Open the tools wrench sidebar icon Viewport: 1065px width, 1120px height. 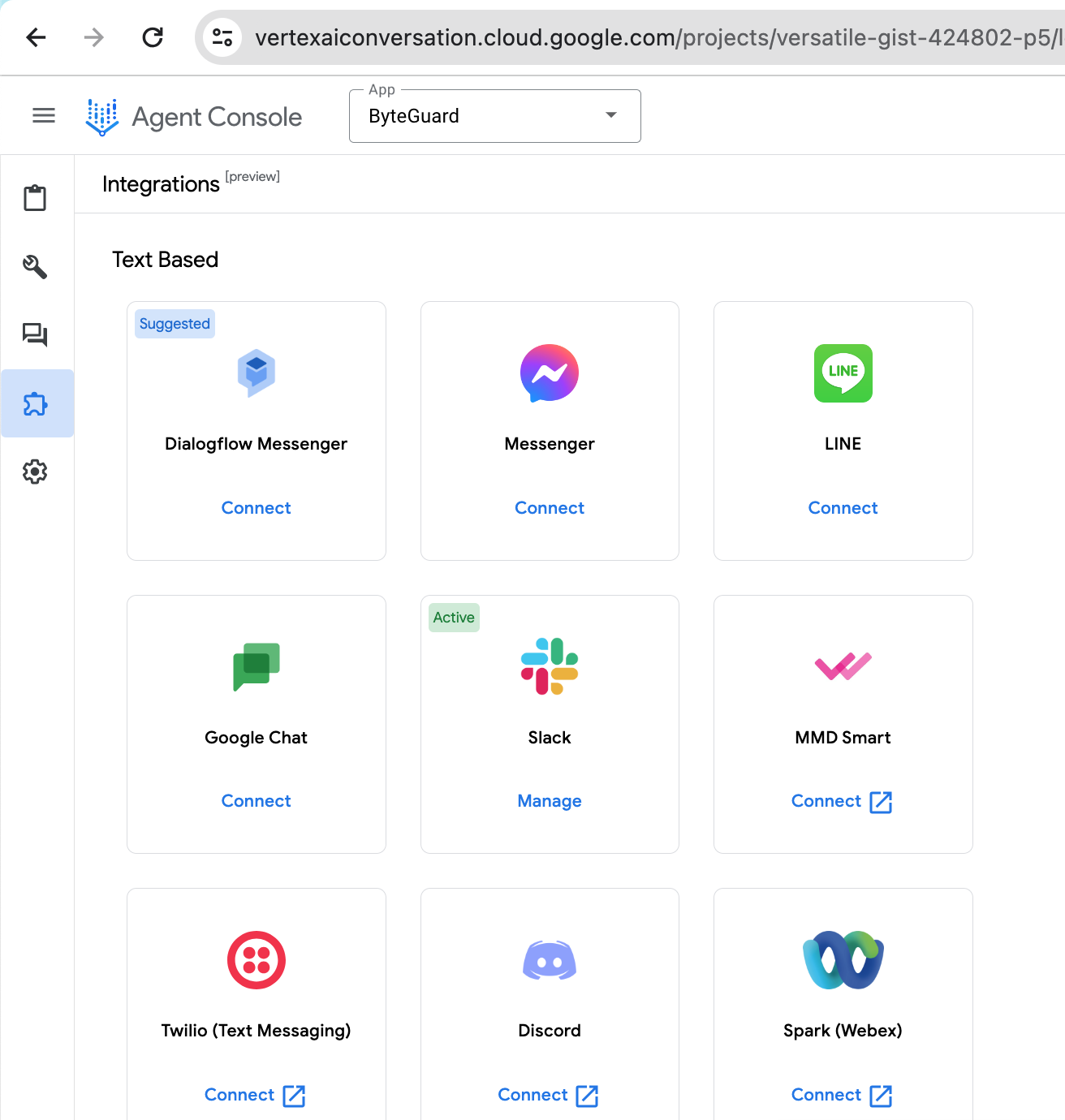coord(35,266)
